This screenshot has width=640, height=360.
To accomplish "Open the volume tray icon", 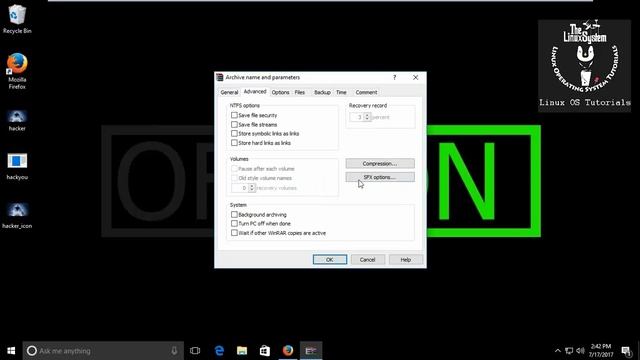I will coord(580,351).
